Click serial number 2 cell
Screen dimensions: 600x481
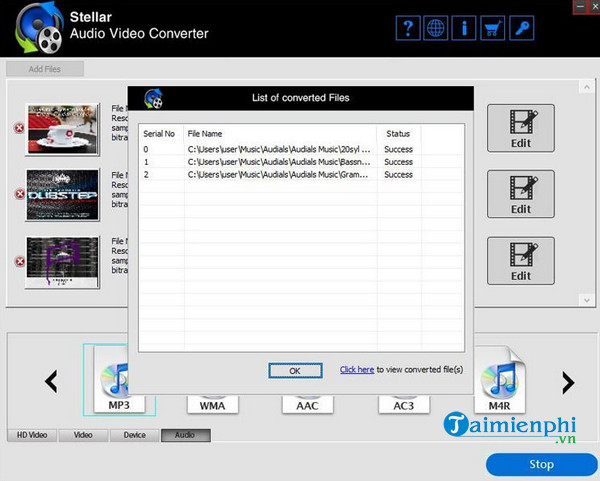[146, 174]
